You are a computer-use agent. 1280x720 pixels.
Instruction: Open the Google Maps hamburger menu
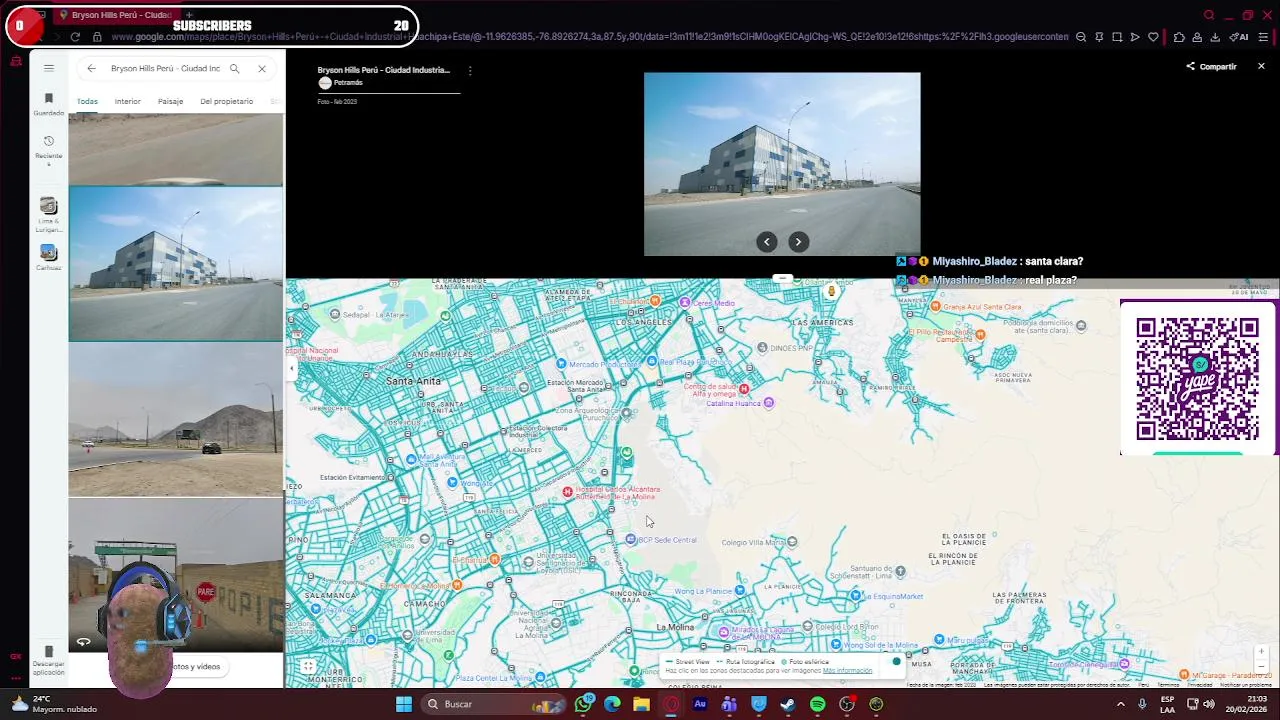pos(48,68)
